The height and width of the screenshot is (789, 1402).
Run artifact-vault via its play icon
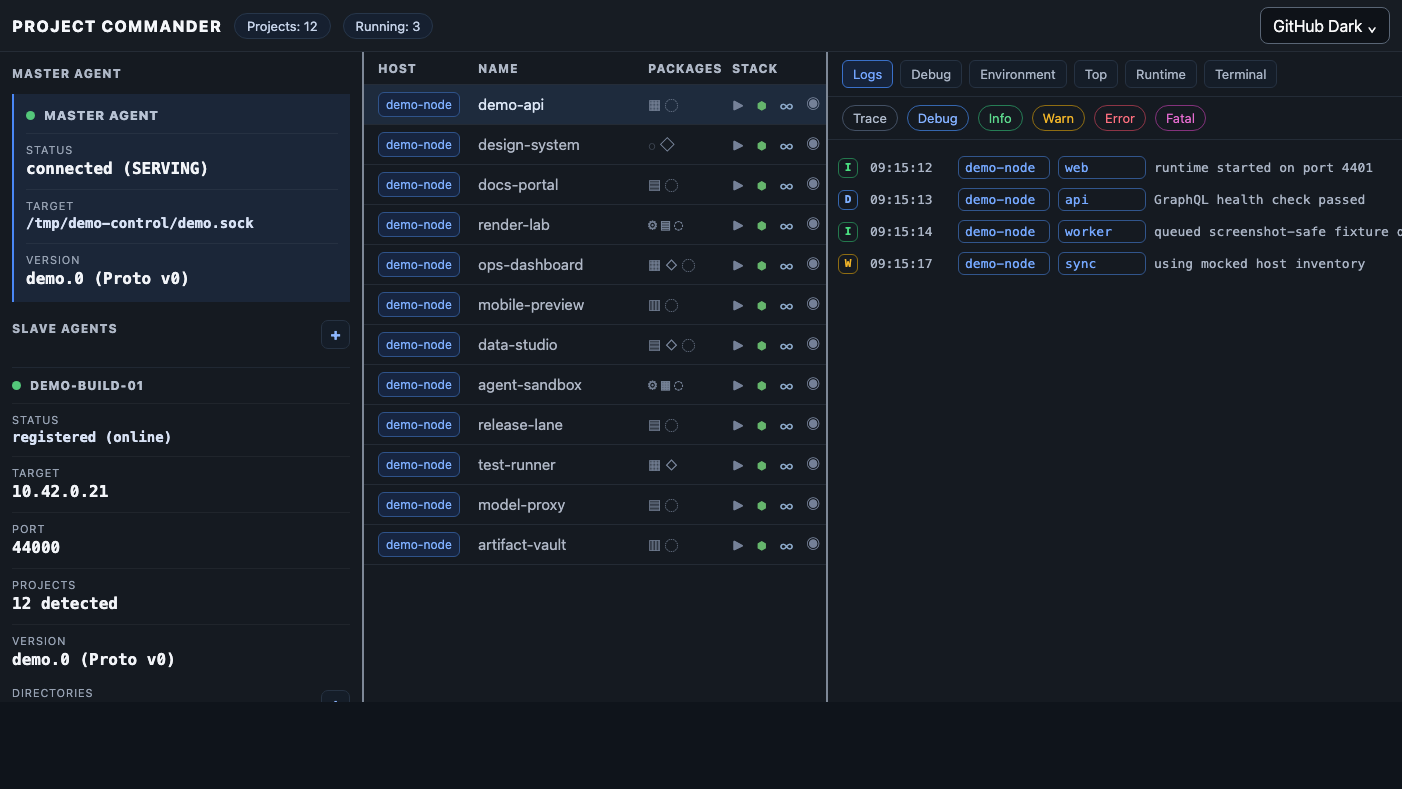pos(738,545)
